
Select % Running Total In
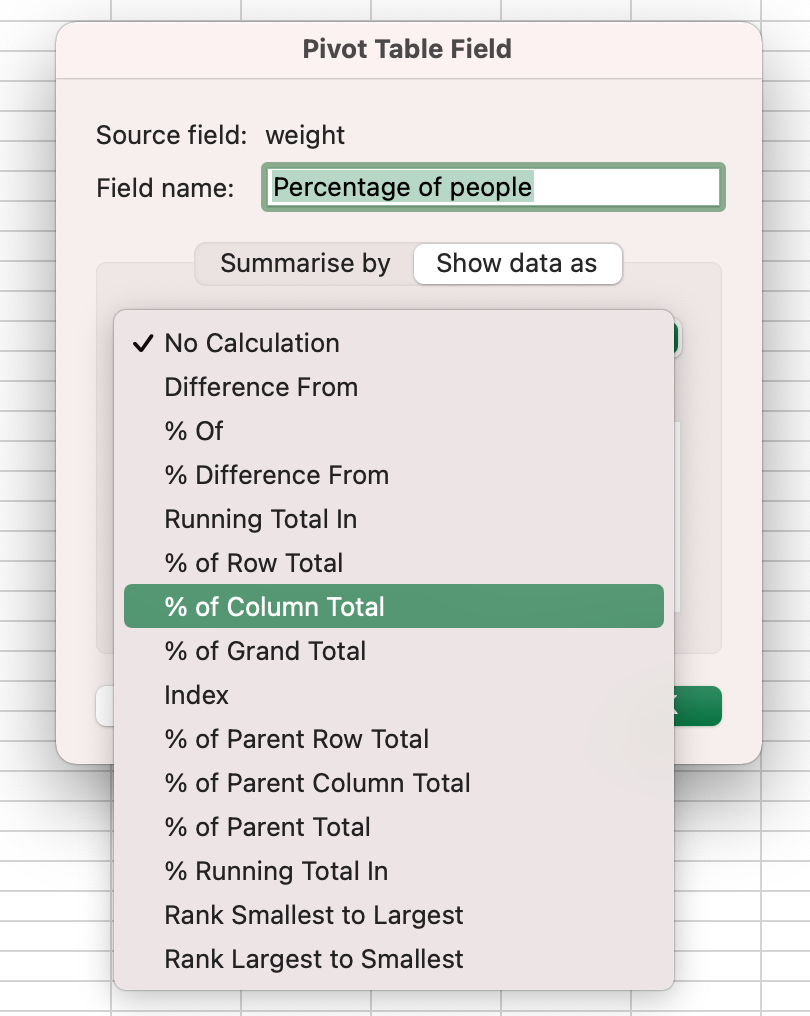coord(276,871)
